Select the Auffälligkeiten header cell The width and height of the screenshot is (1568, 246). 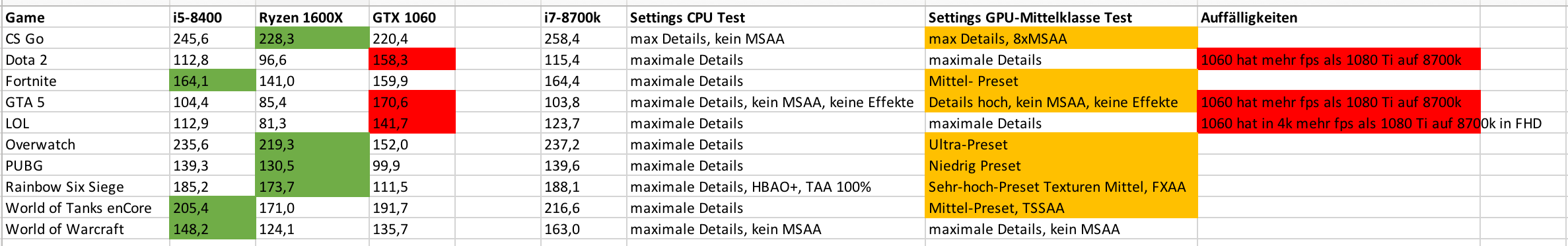(1339, 17)
